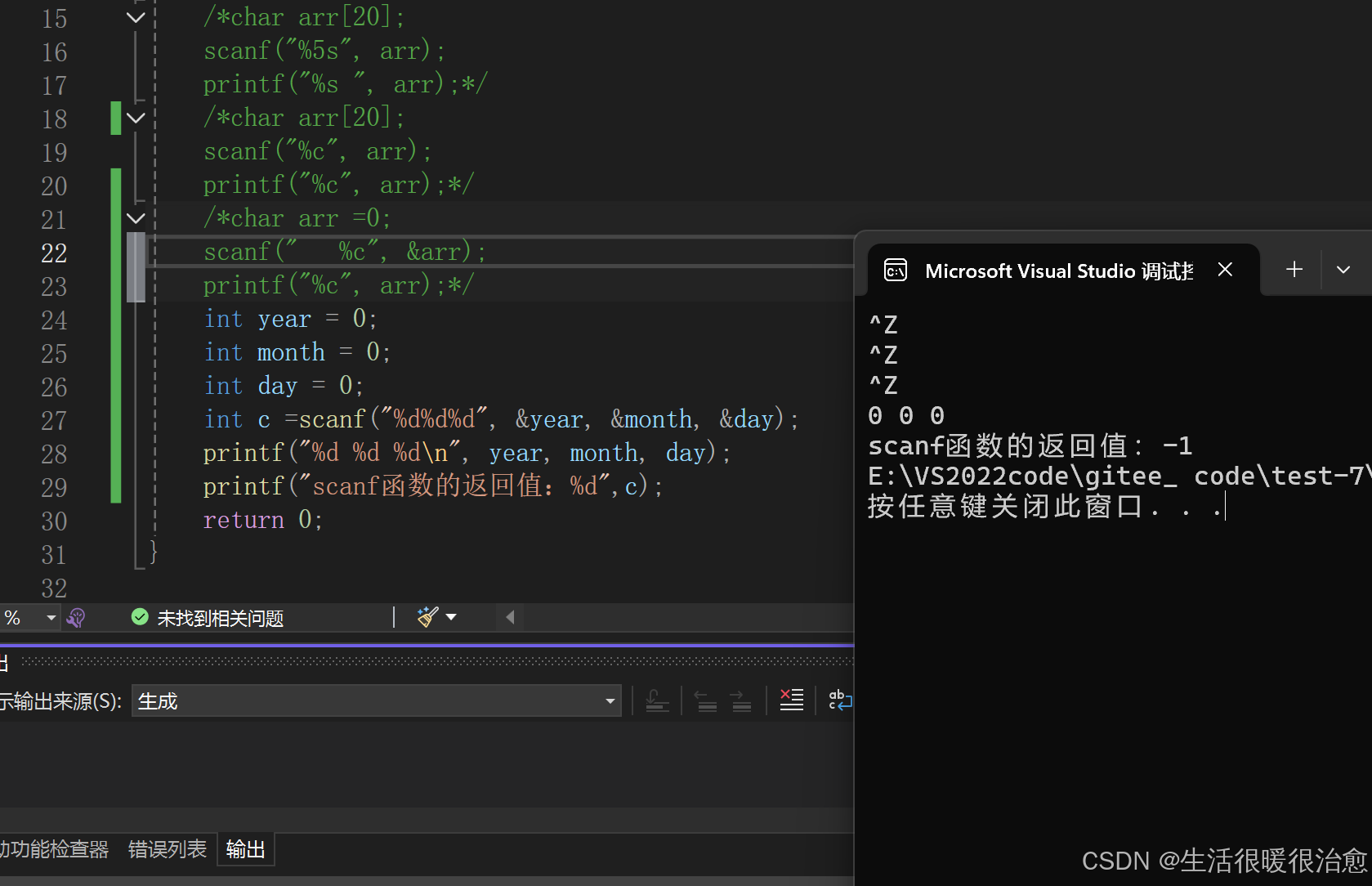The image size is (1372, 886).
Task: Click the IntelliCode brain icon
Action: 76,617
